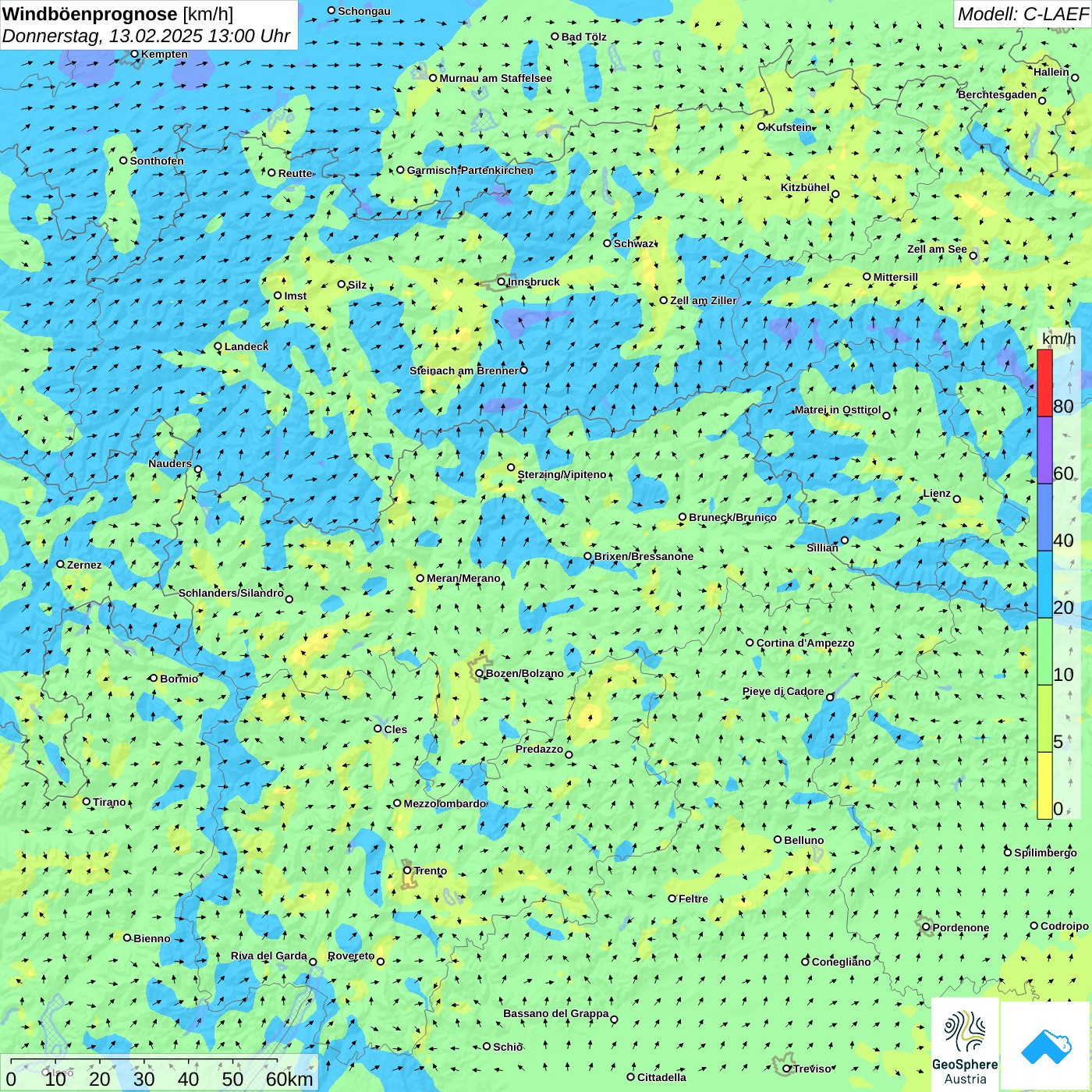Click the blue cloud app logo
This screenshot has width=1092, height=1092.
(x=1046, y=1046)
